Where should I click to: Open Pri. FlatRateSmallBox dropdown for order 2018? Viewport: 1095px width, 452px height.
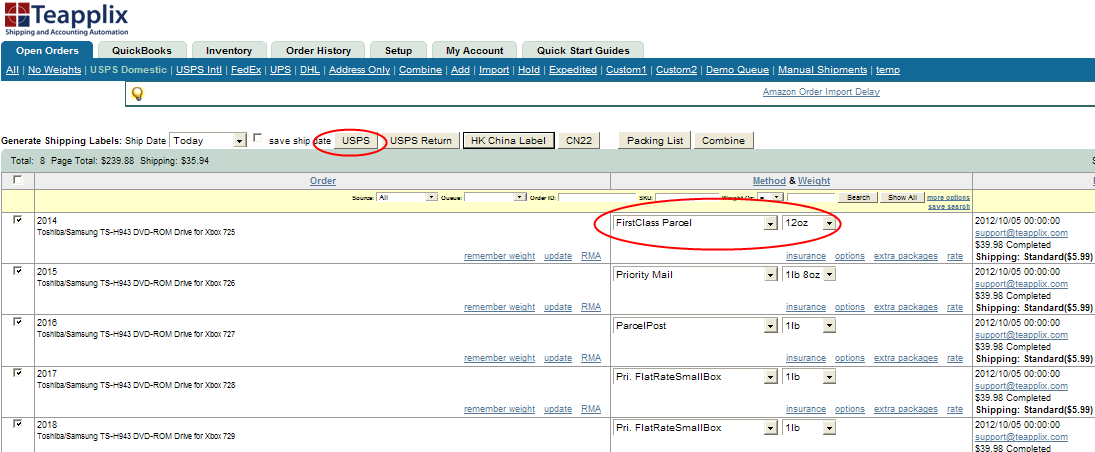pos(695,428)
